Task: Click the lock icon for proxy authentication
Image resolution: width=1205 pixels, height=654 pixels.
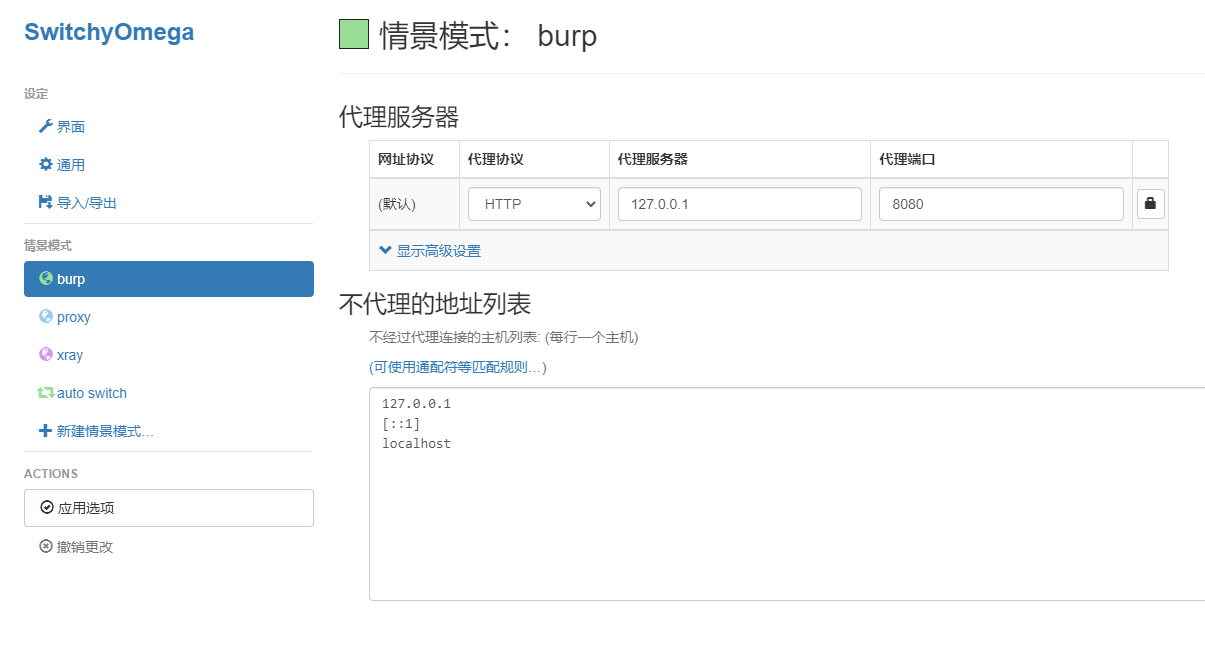Action: pyautogui.click(x=1150, y=204)
